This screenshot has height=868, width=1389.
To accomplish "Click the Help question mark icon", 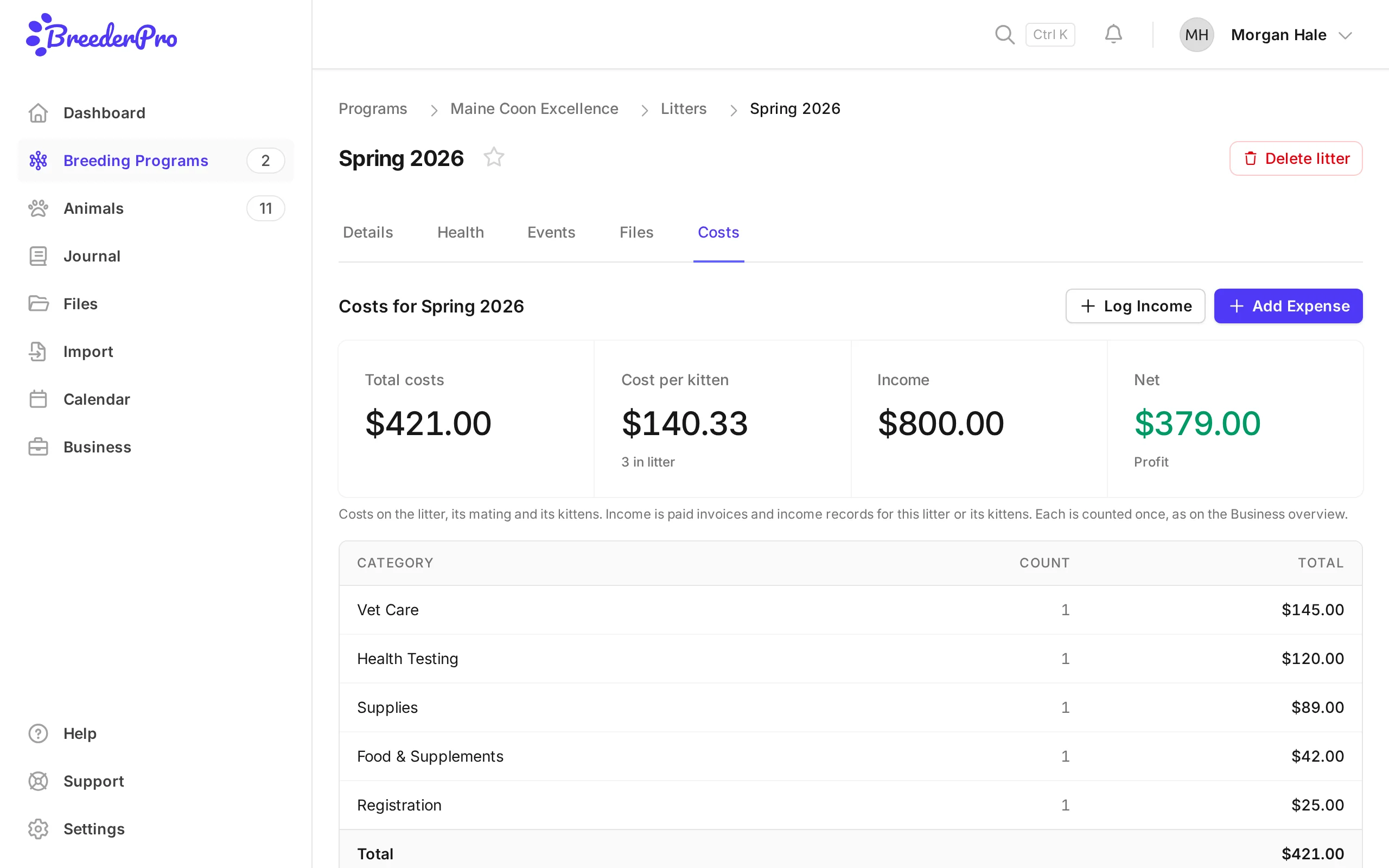I will coord(38,733).
